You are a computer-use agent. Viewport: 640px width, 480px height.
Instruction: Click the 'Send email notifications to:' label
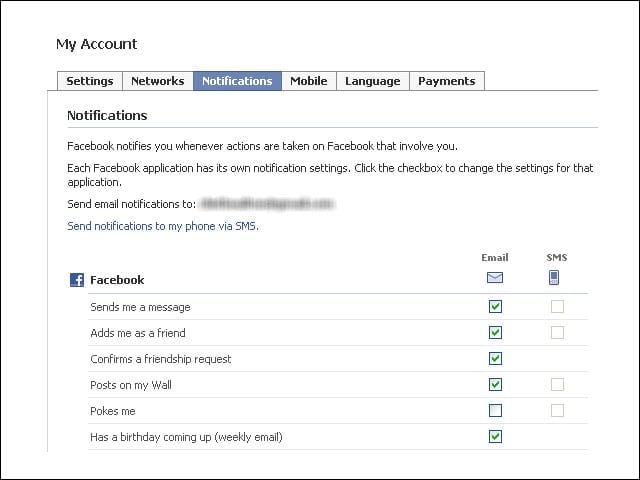131,204
